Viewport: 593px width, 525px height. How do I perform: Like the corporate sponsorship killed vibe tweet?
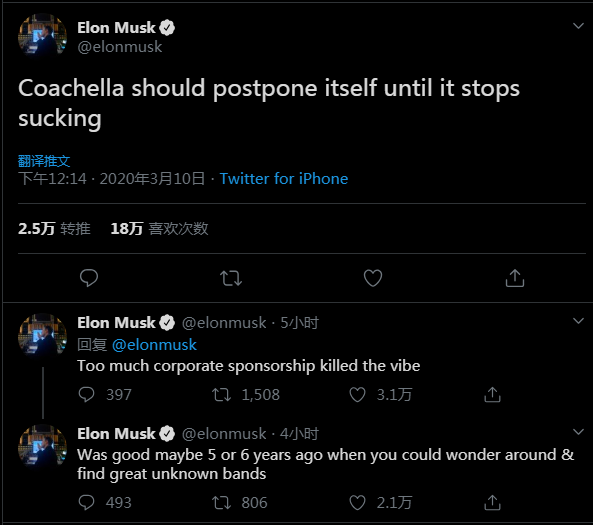(x=357, y=395)
